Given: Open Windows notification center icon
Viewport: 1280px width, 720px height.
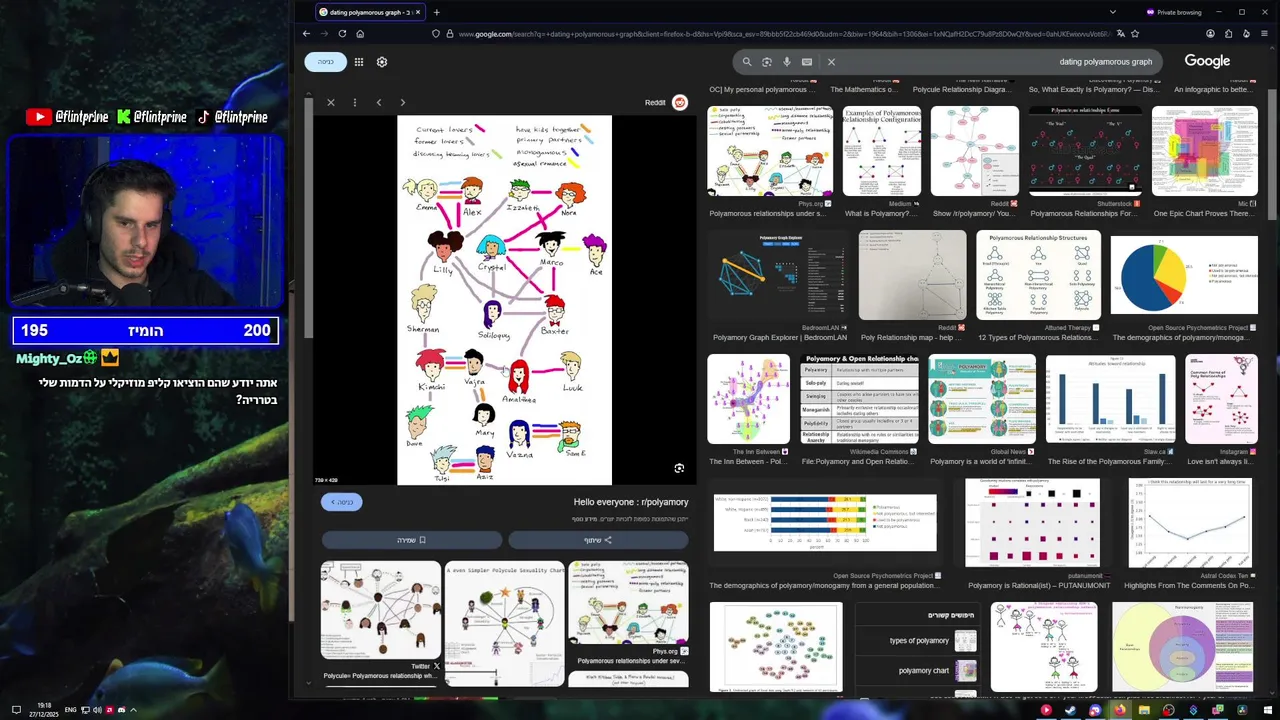Looking at the screenshot, I should [16, 710].
